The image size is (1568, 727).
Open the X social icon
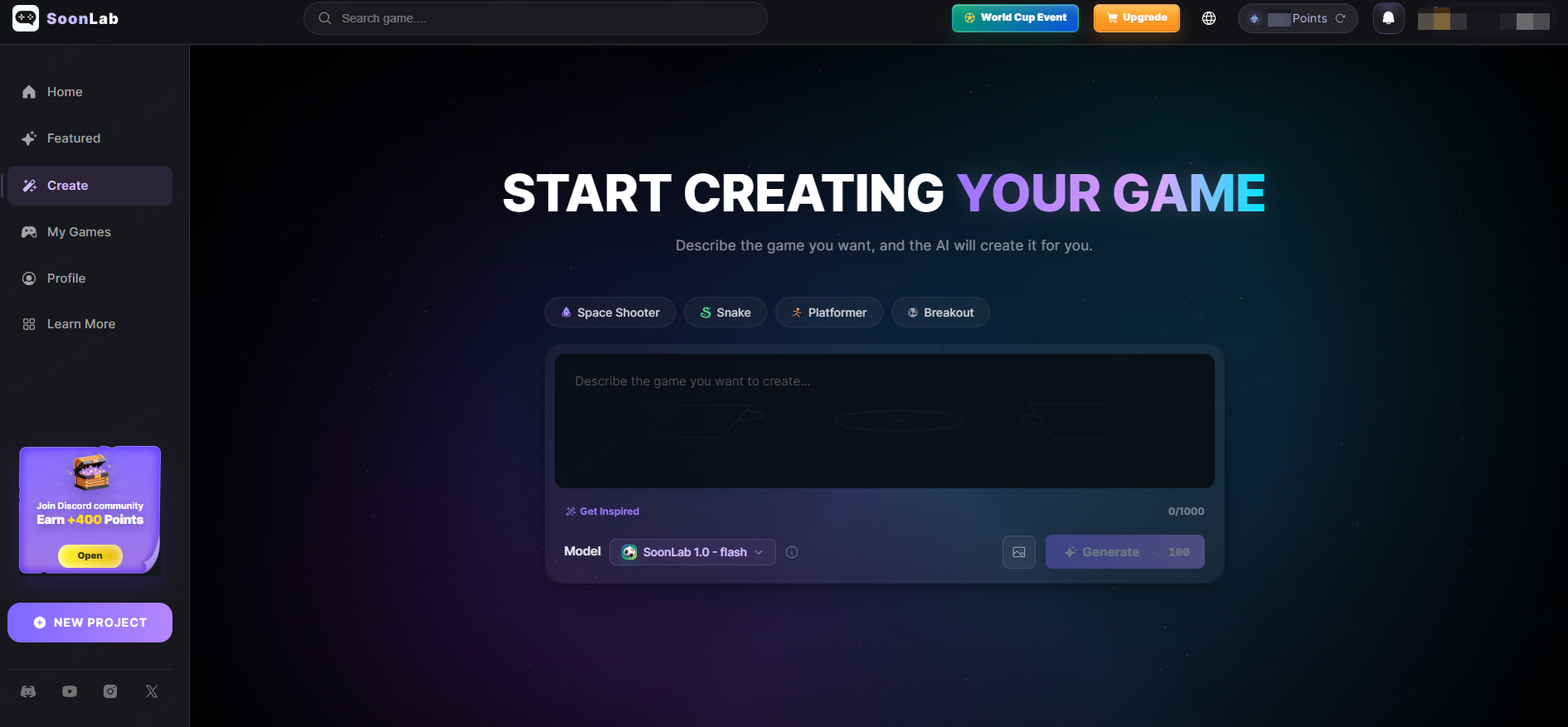coord(152,691)
